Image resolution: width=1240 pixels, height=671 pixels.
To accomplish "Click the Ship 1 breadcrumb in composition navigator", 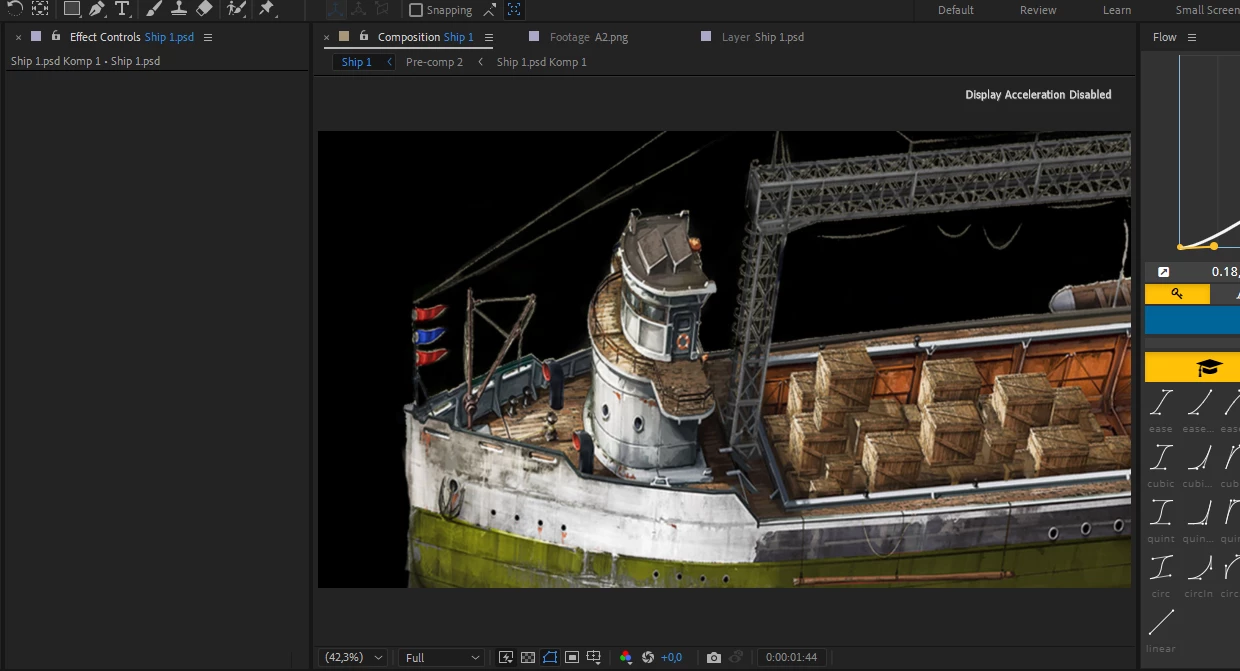I will point(356,62).
